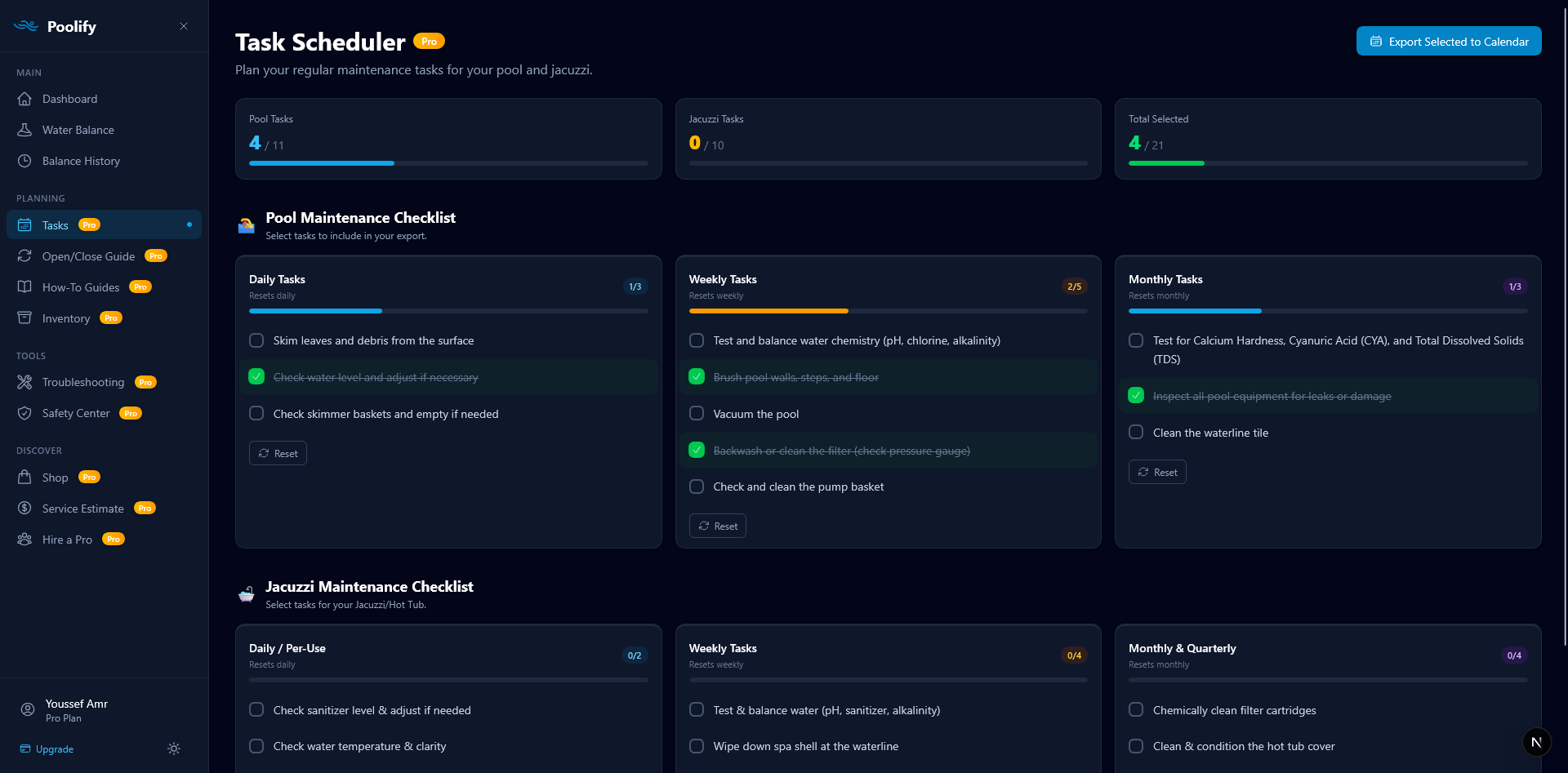Uncheck 'Brush pool walls, steps, and floor'

pos(697,376)
